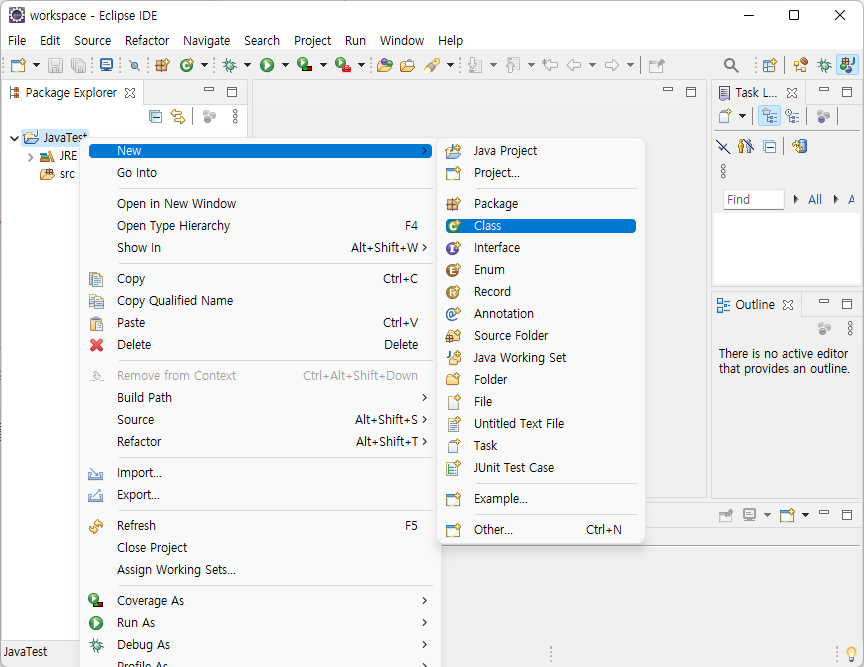This screenshot has width=864, height=667.
Task: Click the Import icon in context menu
Action: [96, 473]
